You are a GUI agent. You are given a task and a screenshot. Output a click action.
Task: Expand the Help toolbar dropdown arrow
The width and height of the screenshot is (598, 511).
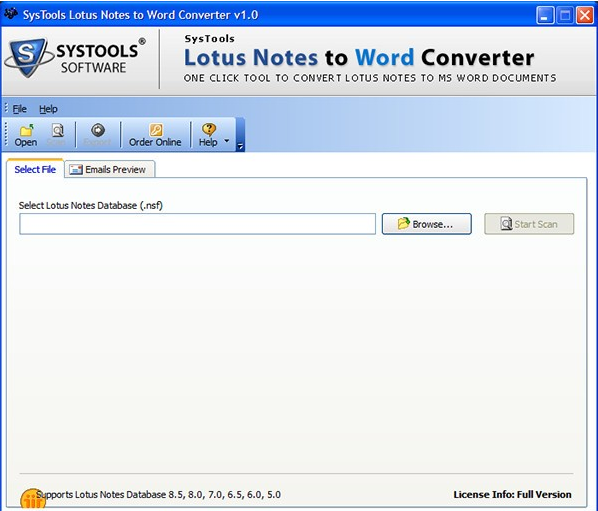pyautogui.click(x=227, y=141)
